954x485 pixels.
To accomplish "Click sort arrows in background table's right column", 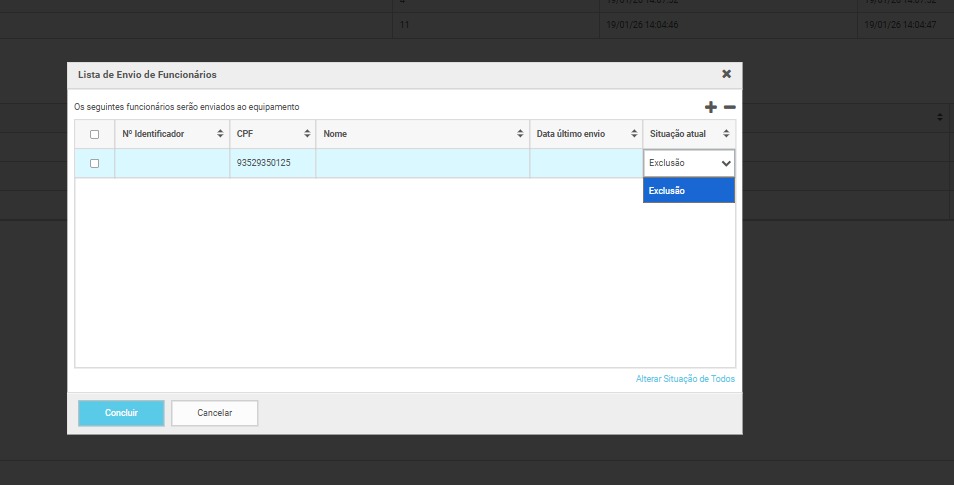I will pyautogui.click(x=941, y=118).
